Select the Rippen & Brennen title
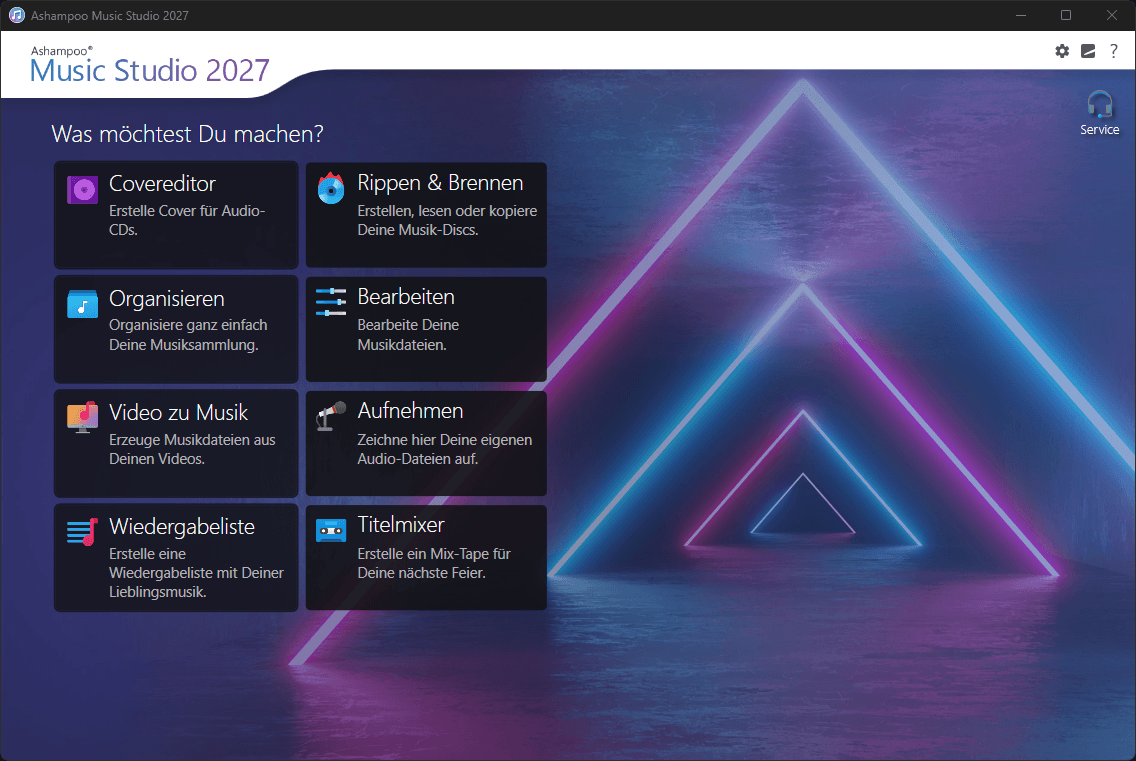The width and height of the screenshot is (1136, 761). tap(440, 183)
